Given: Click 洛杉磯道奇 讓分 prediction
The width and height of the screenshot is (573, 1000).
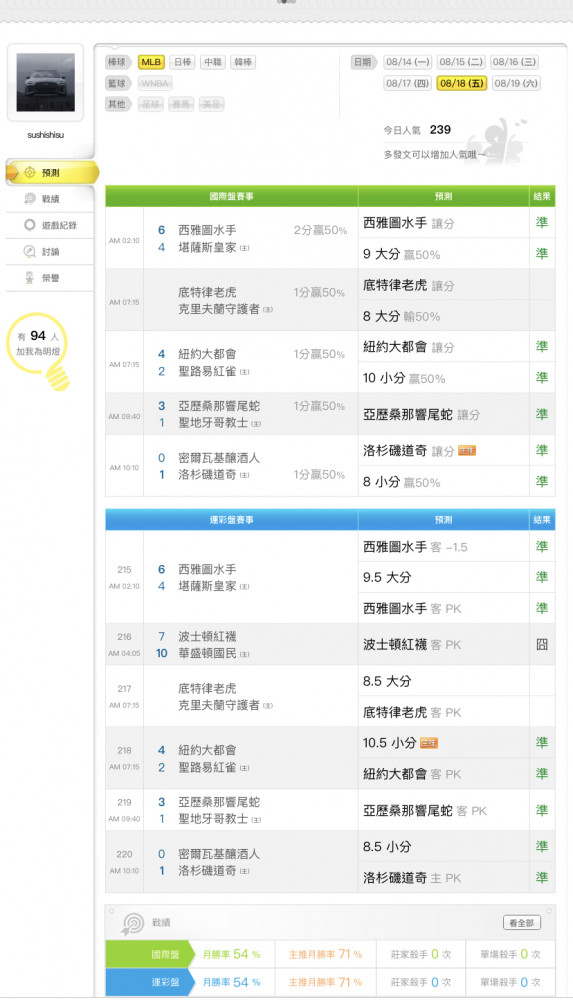Looking at the screenshot, I should (408, 451).
